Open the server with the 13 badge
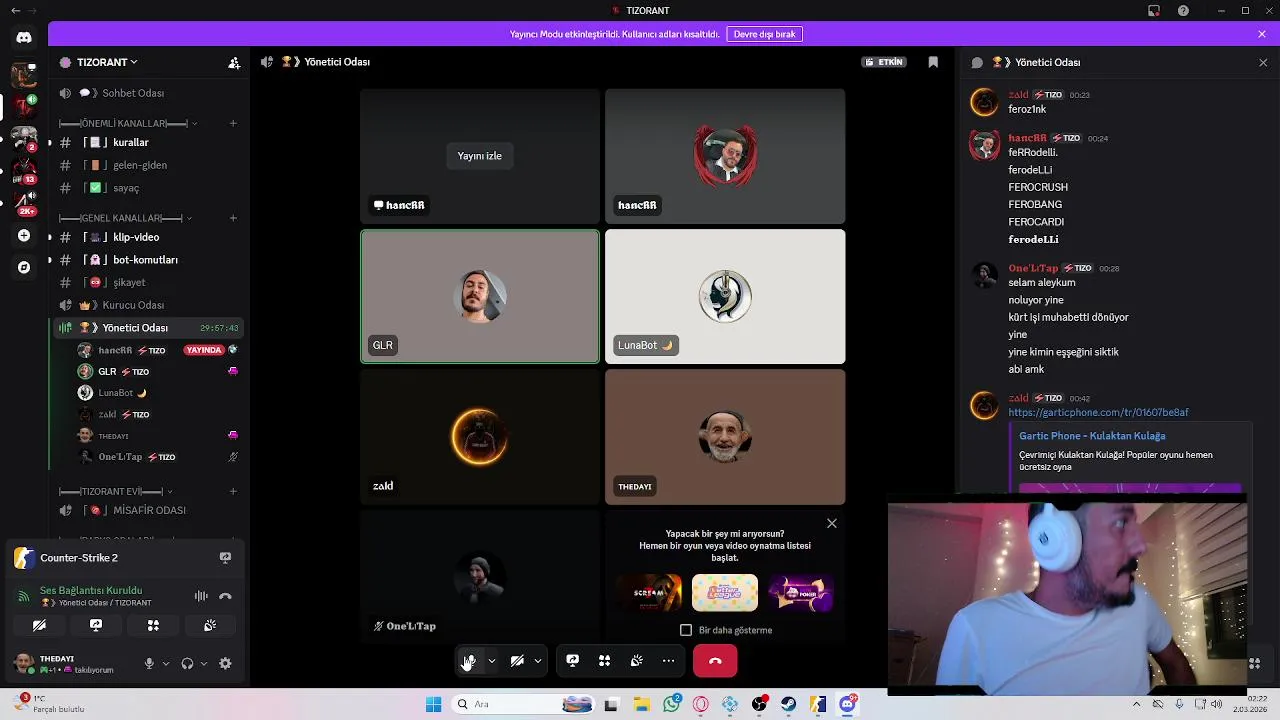1280x720 pixels. (24, 170)
